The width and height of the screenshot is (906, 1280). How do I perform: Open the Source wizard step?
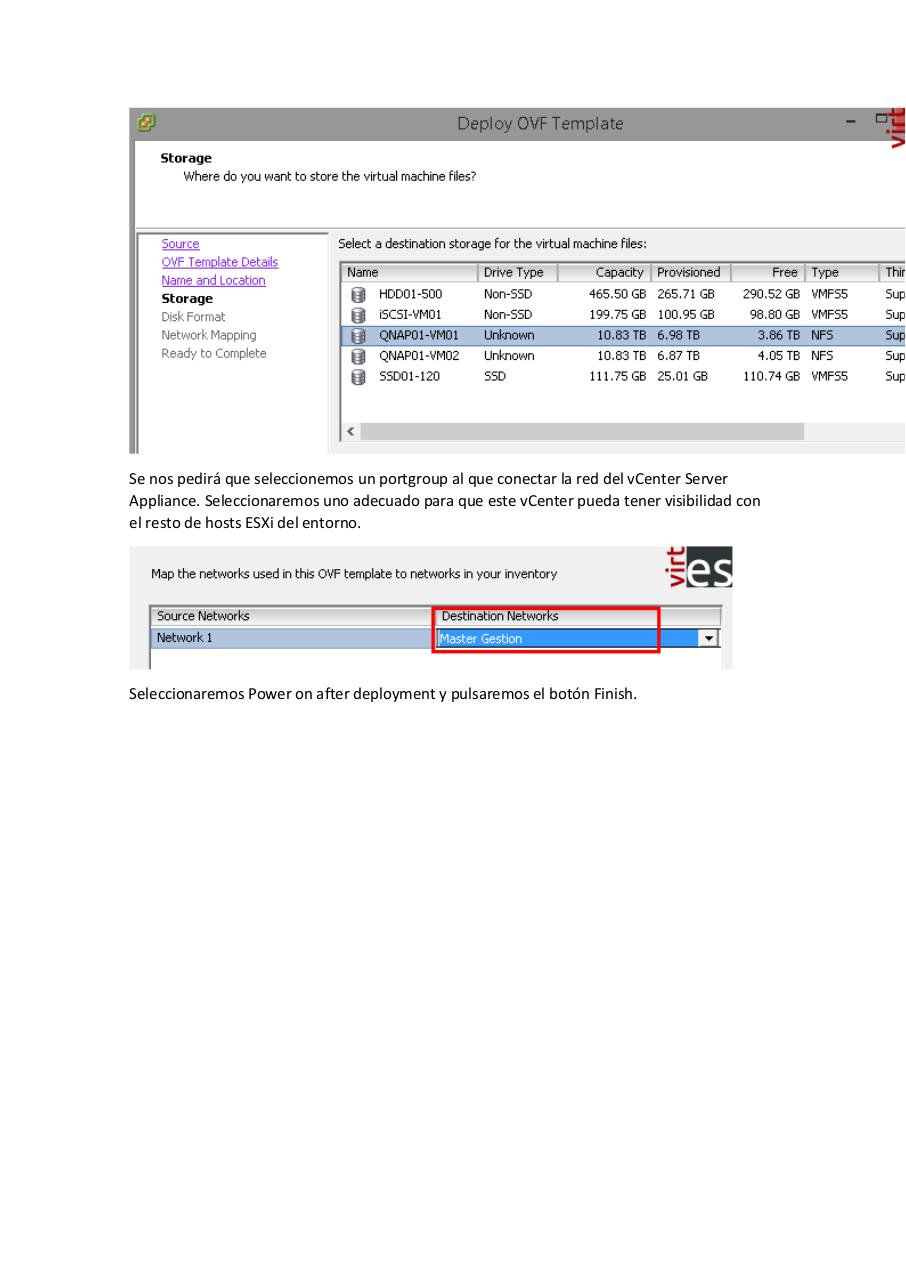tap(181, 244)
